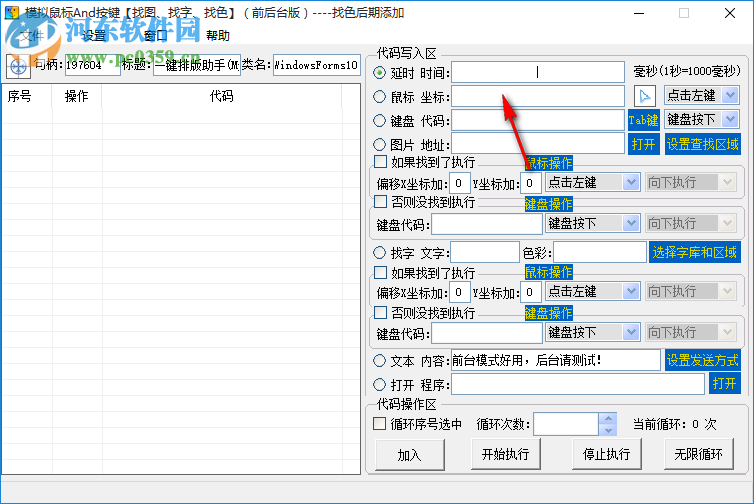Screen dimensions: 754x504
Task: Select the 文本 内容 radio button
Action: click(x=379, y=360)
